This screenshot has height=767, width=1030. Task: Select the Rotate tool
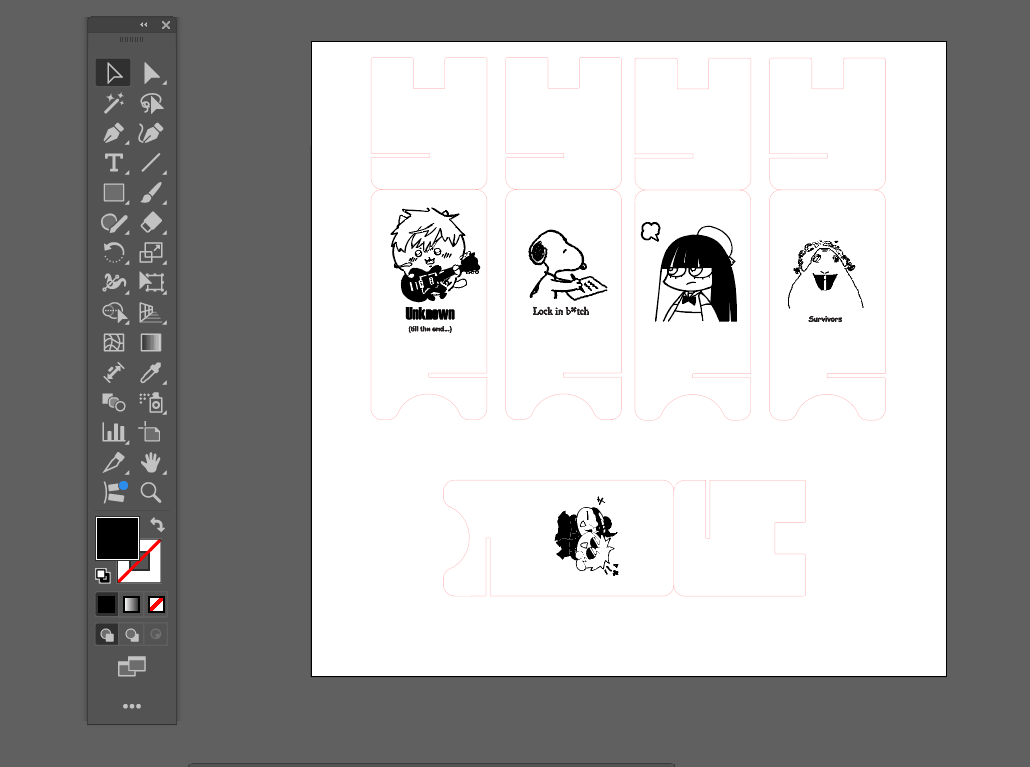click(113, 252)
